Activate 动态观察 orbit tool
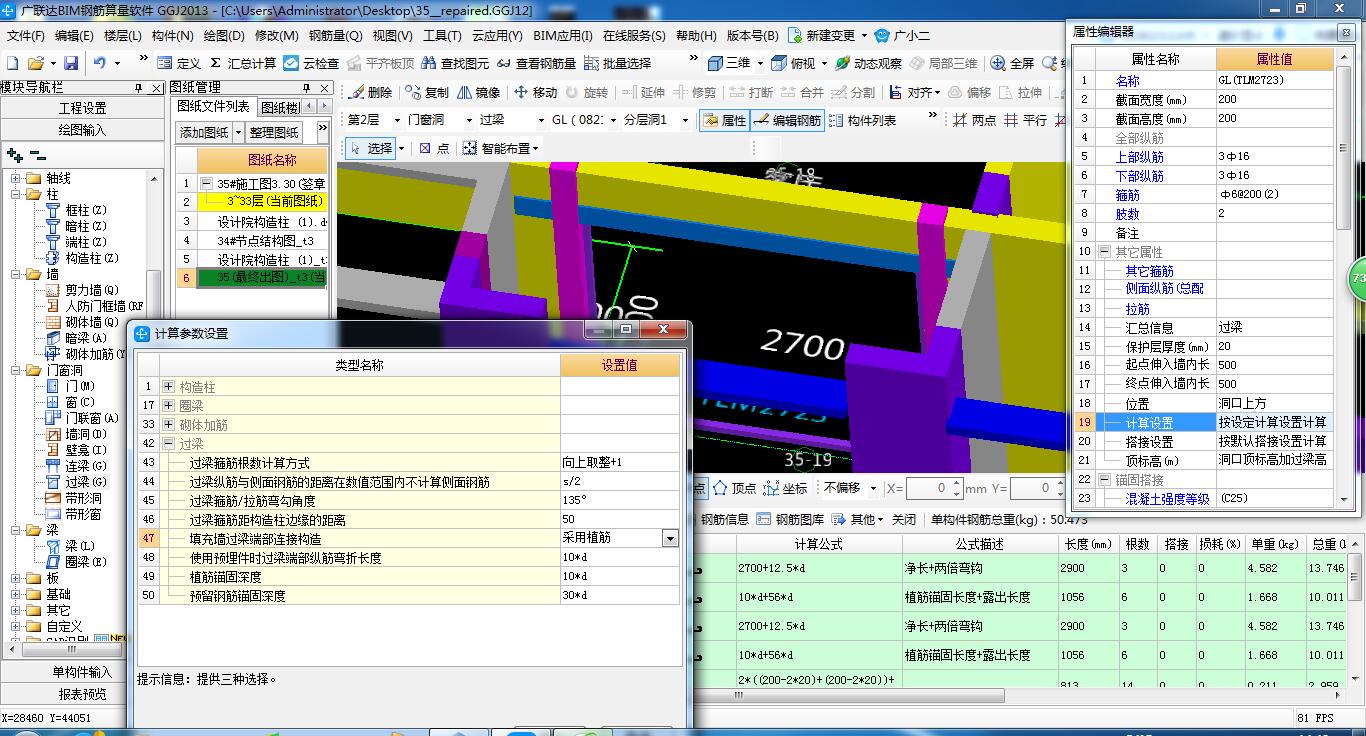 (868, 63)
